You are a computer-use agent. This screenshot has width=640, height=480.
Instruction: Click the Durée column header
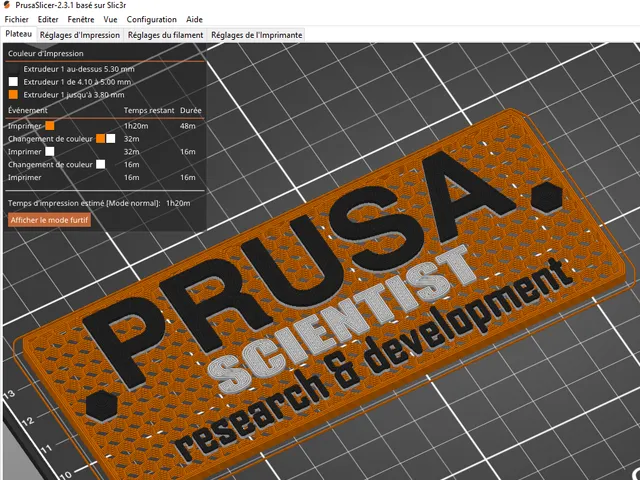191,110
